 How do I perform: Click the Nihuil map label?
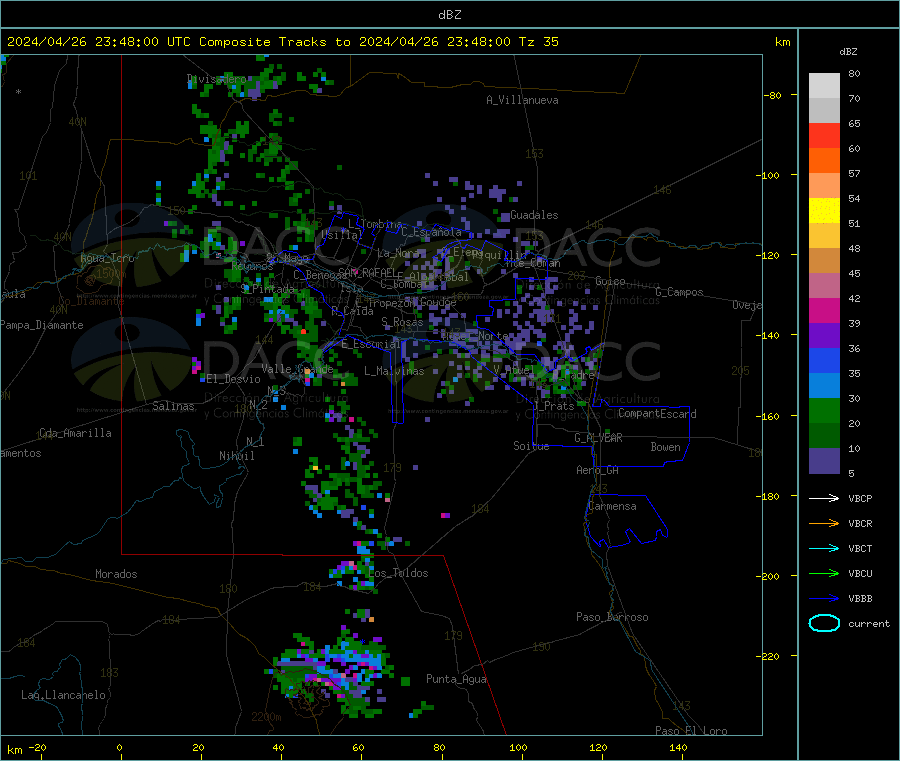236,456
